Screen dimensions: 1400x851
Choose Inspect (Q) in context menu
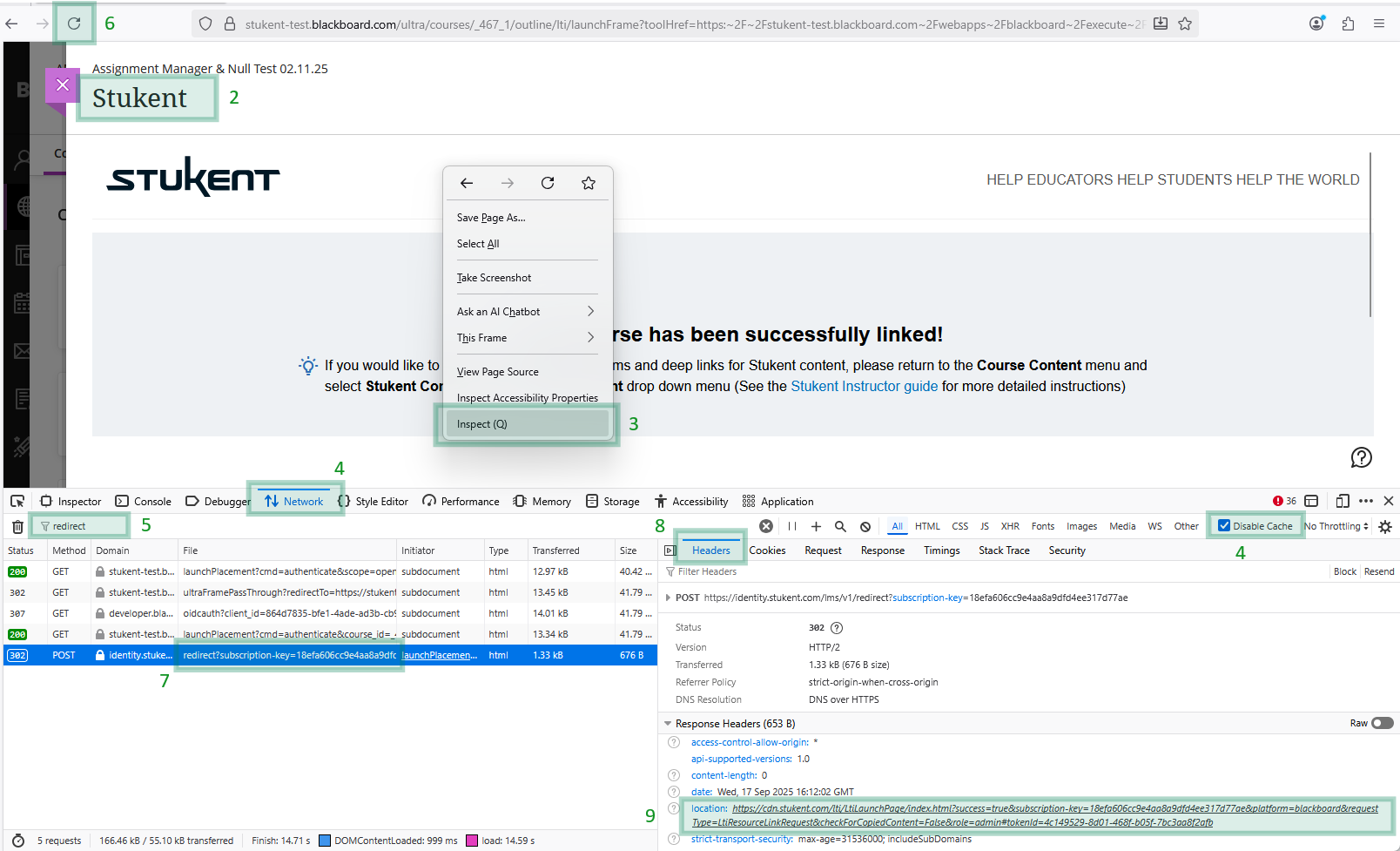[526, 424]
